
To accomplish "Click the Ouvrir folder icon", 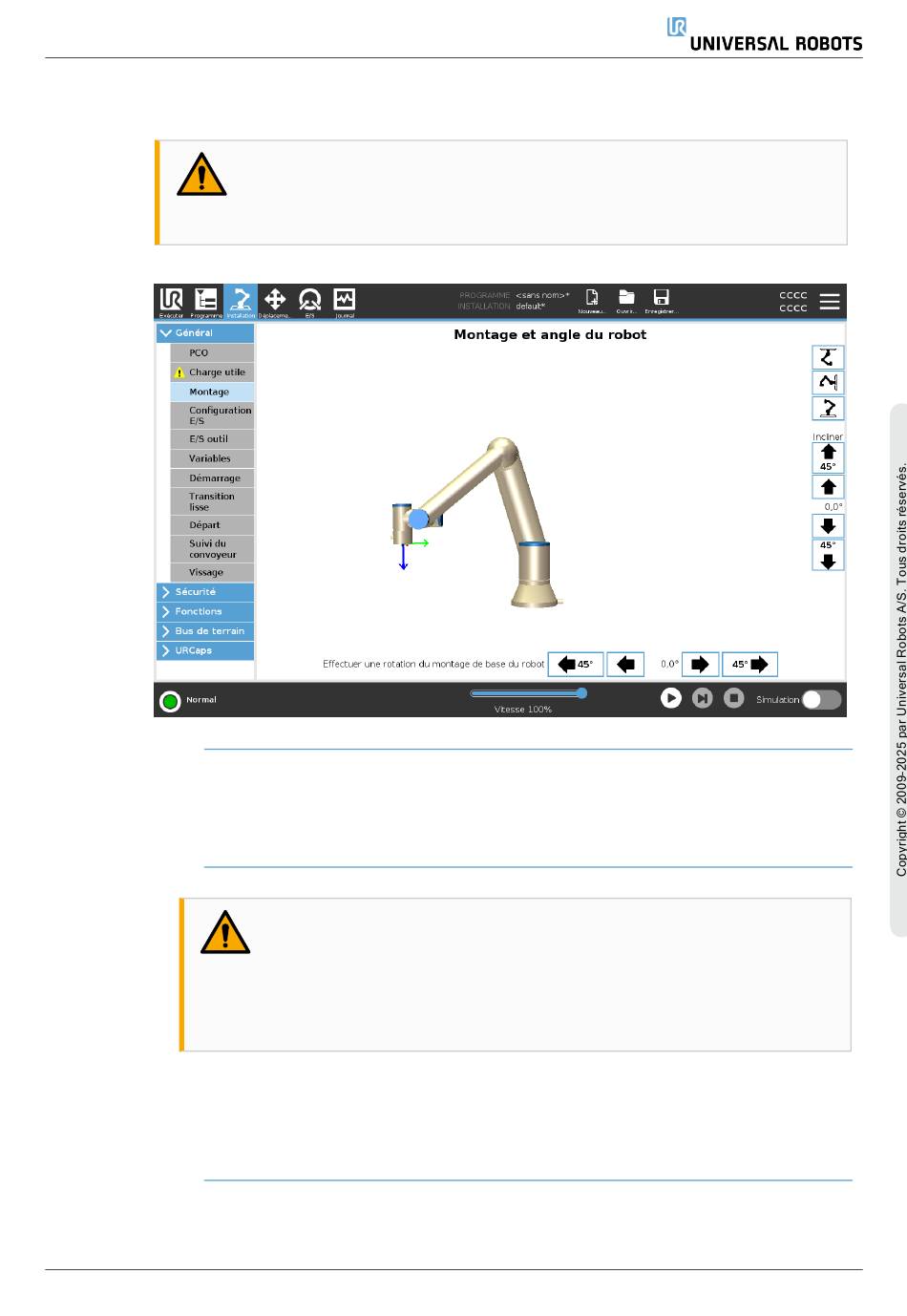I will (626, 301).
